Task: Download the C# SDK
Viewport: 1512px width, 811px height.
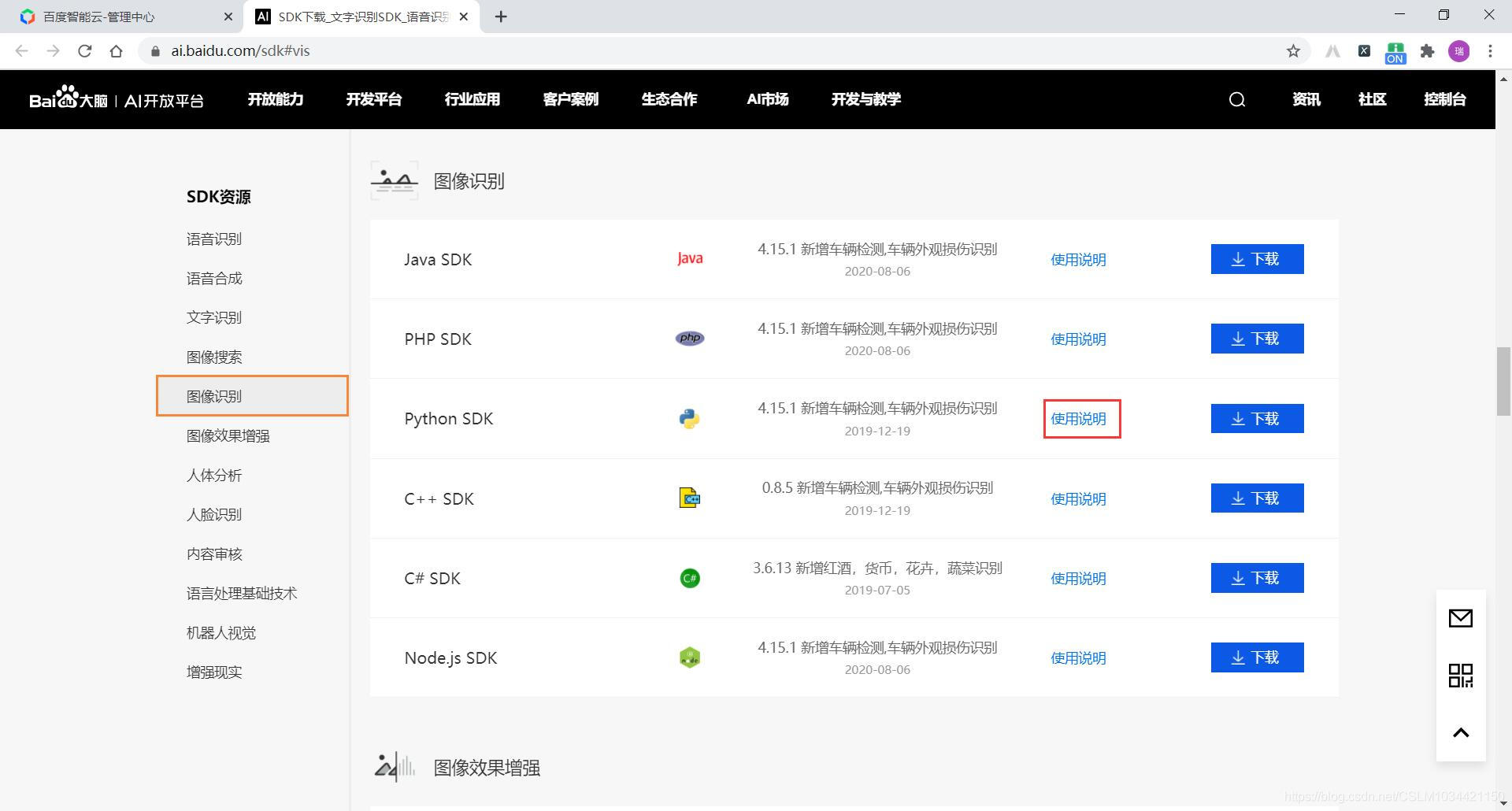Action: click(1257, 578)
